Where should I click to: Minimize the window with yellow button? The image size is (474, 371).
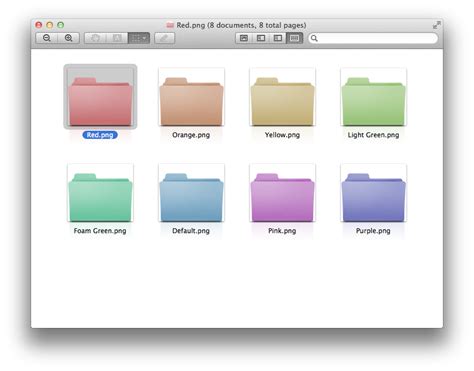click(x=50, y=25)
